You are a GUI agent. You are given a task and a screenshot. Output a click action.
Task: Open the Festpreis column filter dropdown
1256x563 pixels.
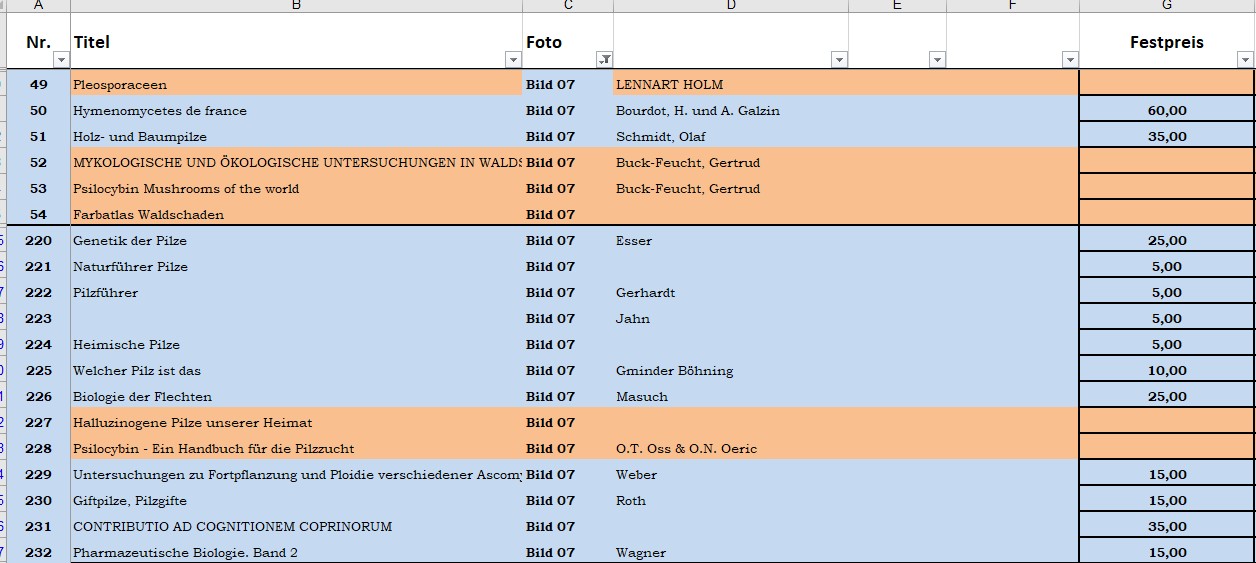1245,60
